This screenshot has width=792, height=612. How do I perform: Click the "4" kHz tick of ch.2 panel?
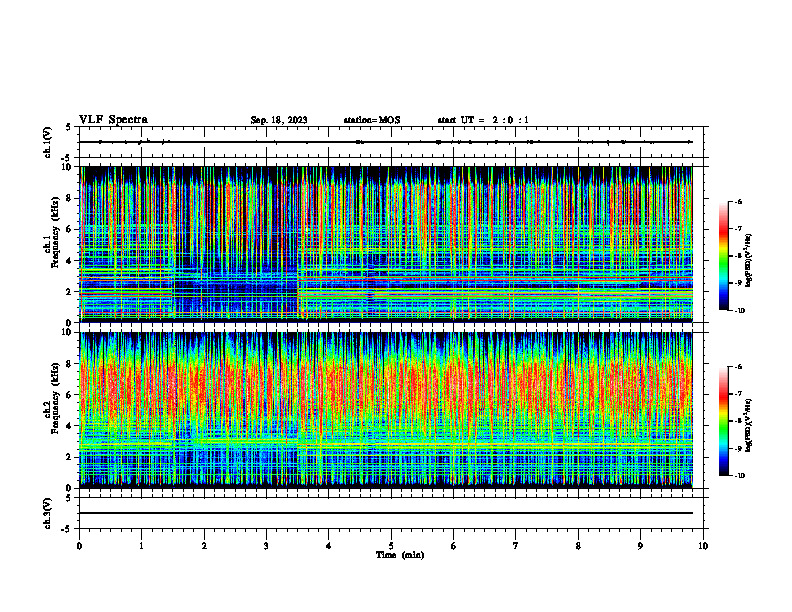70,426
